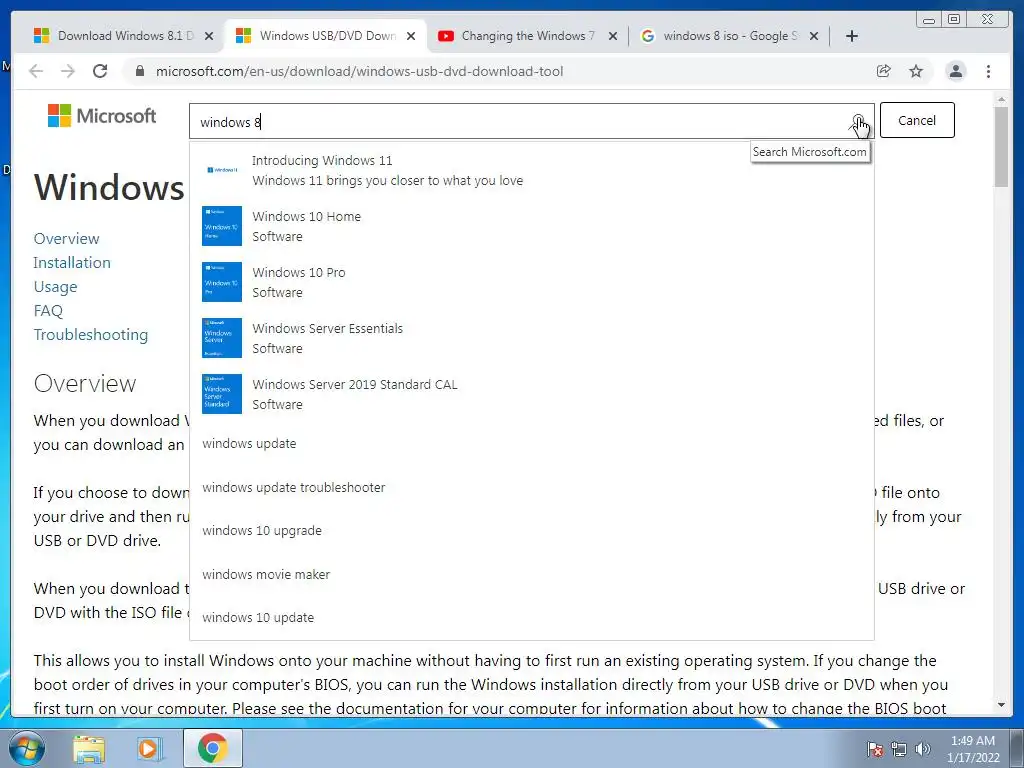Click the share page icon in address bar
The image size is (1024, 768).
pyautogui.click(x=884, y=71)
